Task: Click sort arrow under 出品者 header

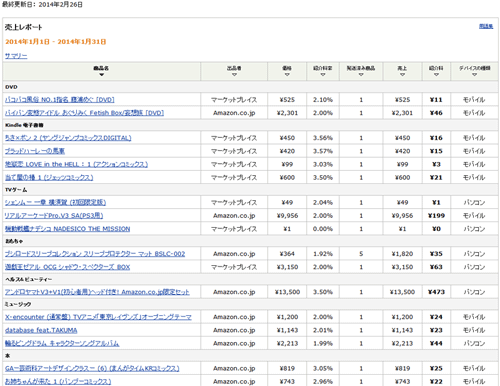Action: 234,75
